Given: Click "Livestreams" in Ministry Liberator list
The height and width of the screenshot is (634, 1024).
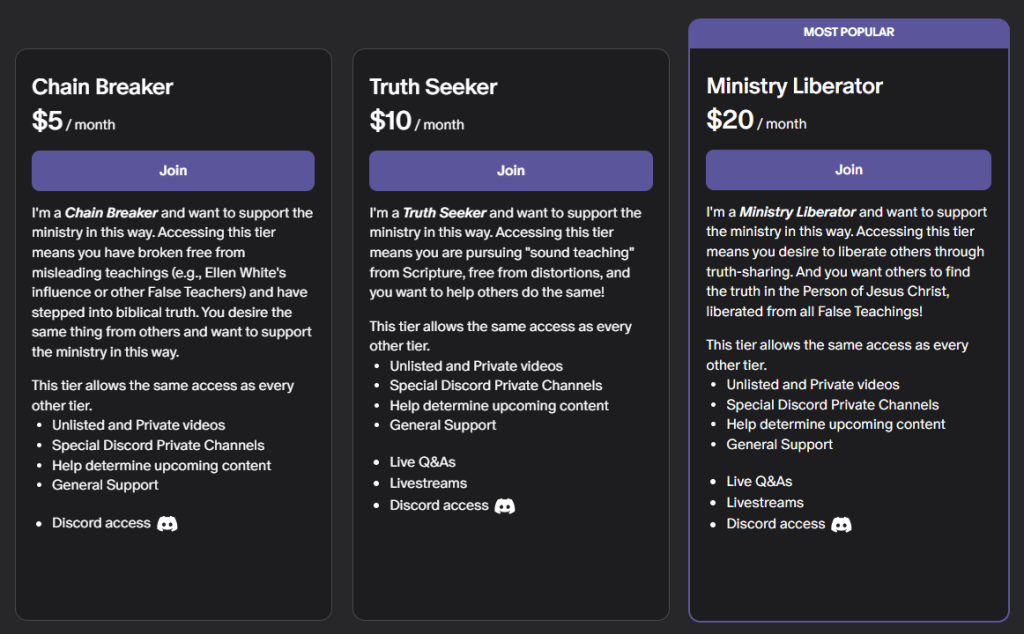Looking at the screenshot, I should click(765, 502).
